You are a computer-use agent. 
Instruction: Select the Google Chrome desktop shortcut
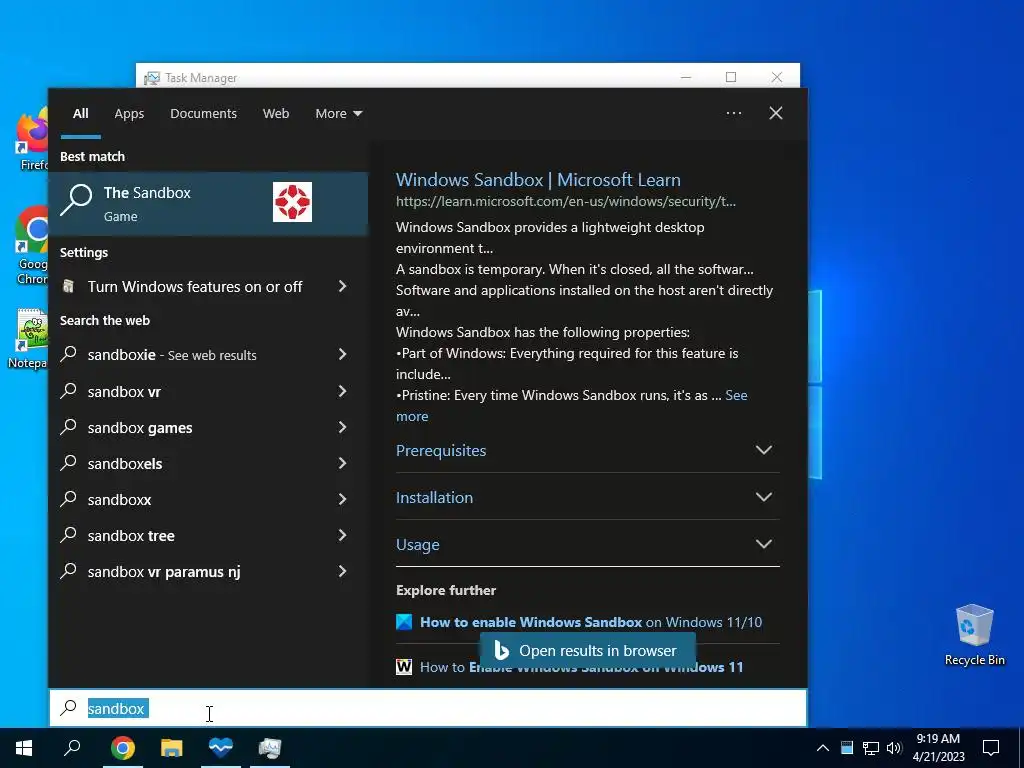pyautogui.click(x=31, y=246)
